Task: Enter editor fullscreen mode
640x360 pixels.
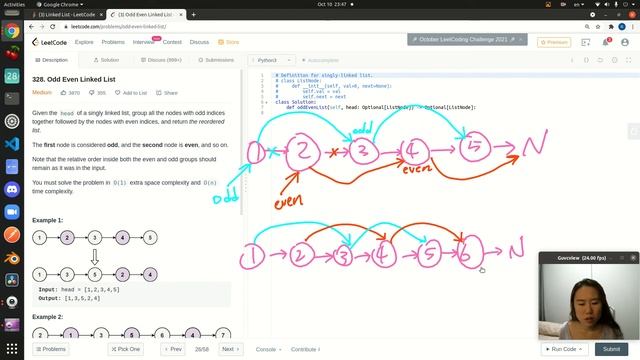Action: click(629, 60)
